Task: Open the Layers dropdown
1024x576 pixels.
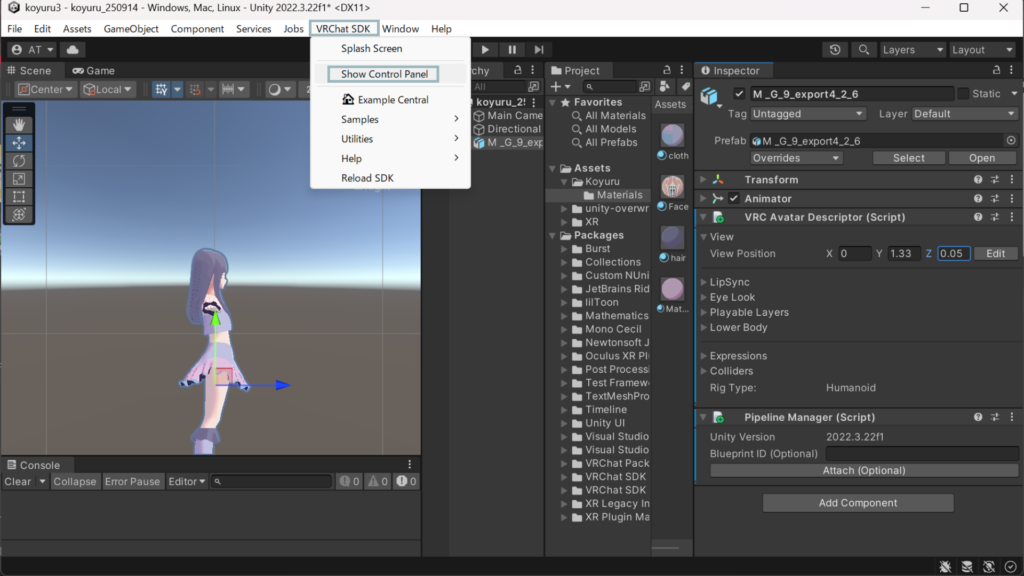Action: (912, 50)
